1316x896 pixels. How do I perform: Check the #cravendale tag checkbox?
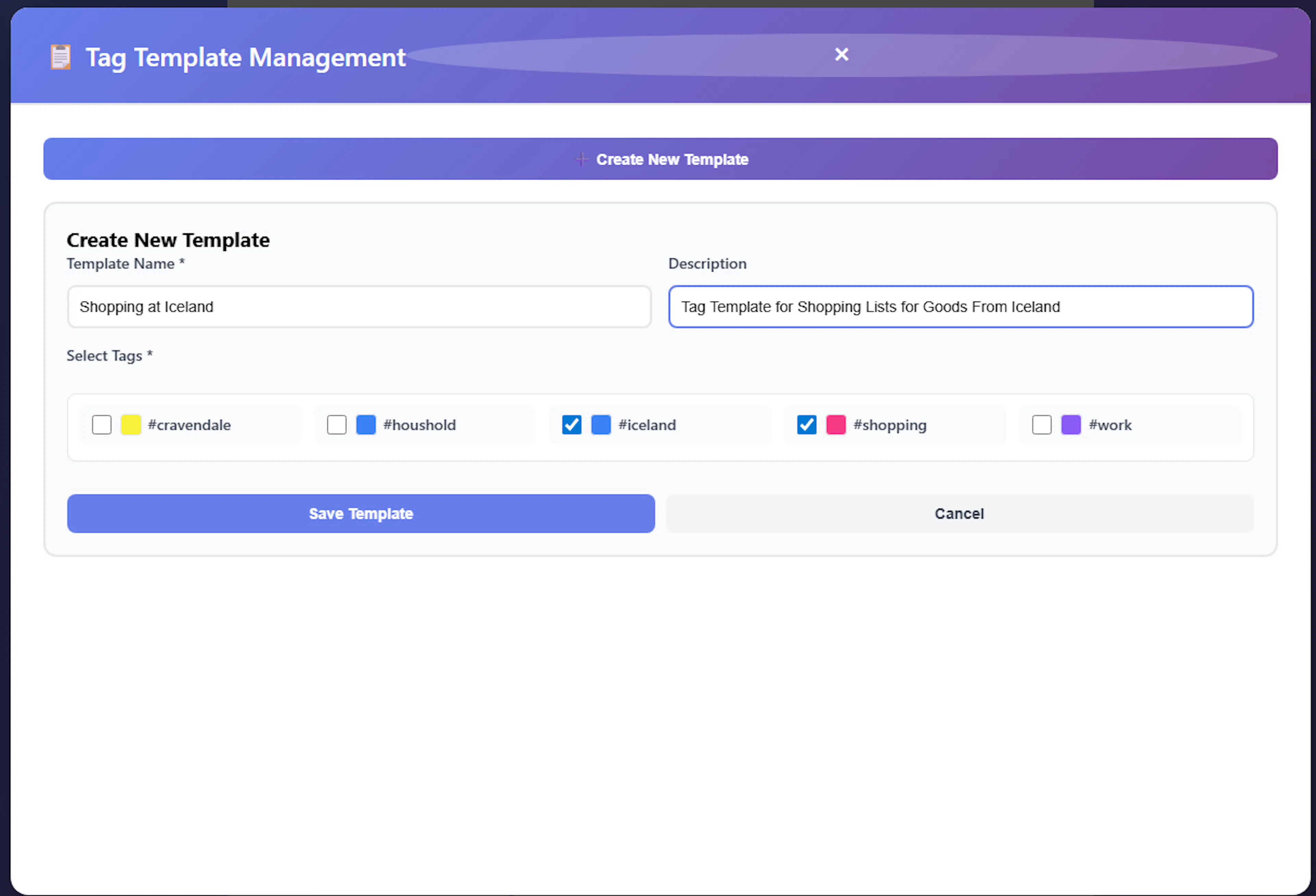pos(102,425)
